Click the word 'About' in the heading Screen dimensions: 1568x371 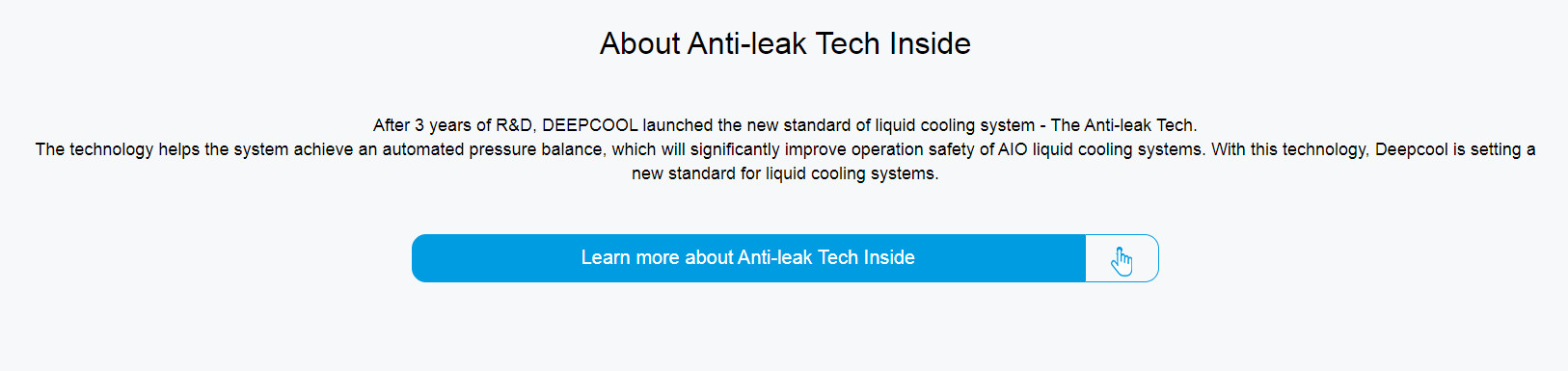(640, 43)
